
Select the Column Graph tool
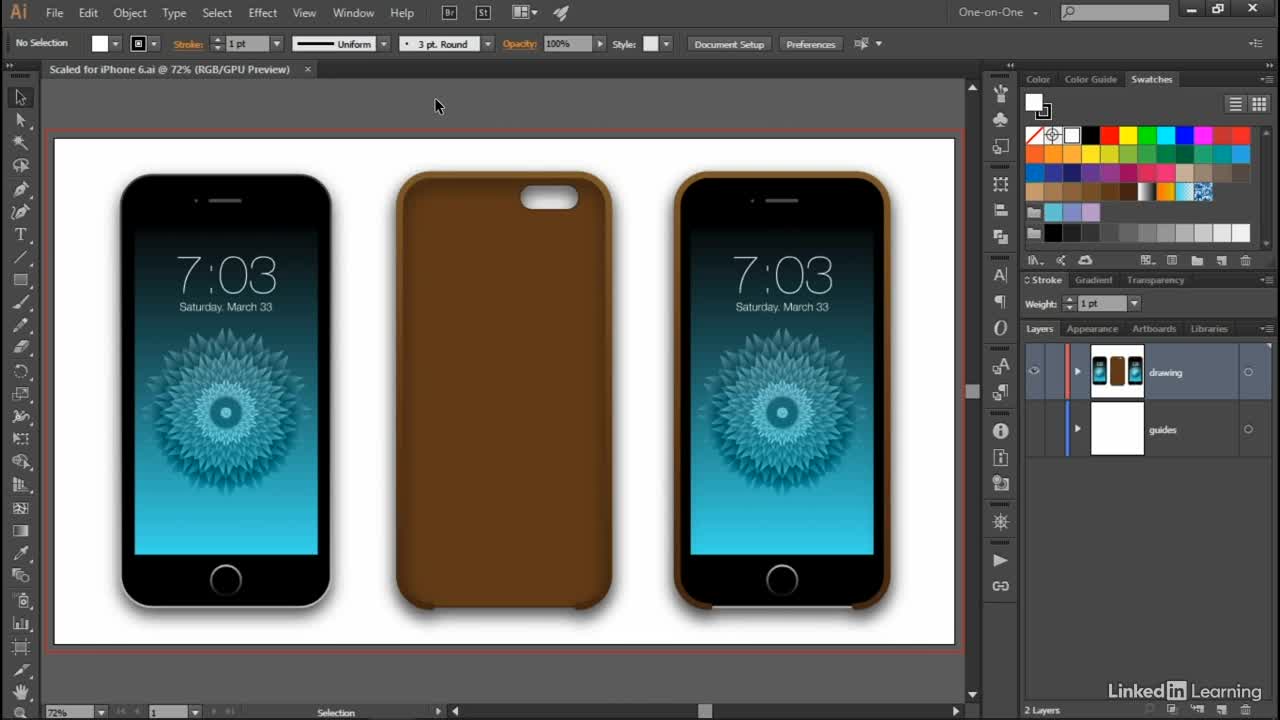20,623
